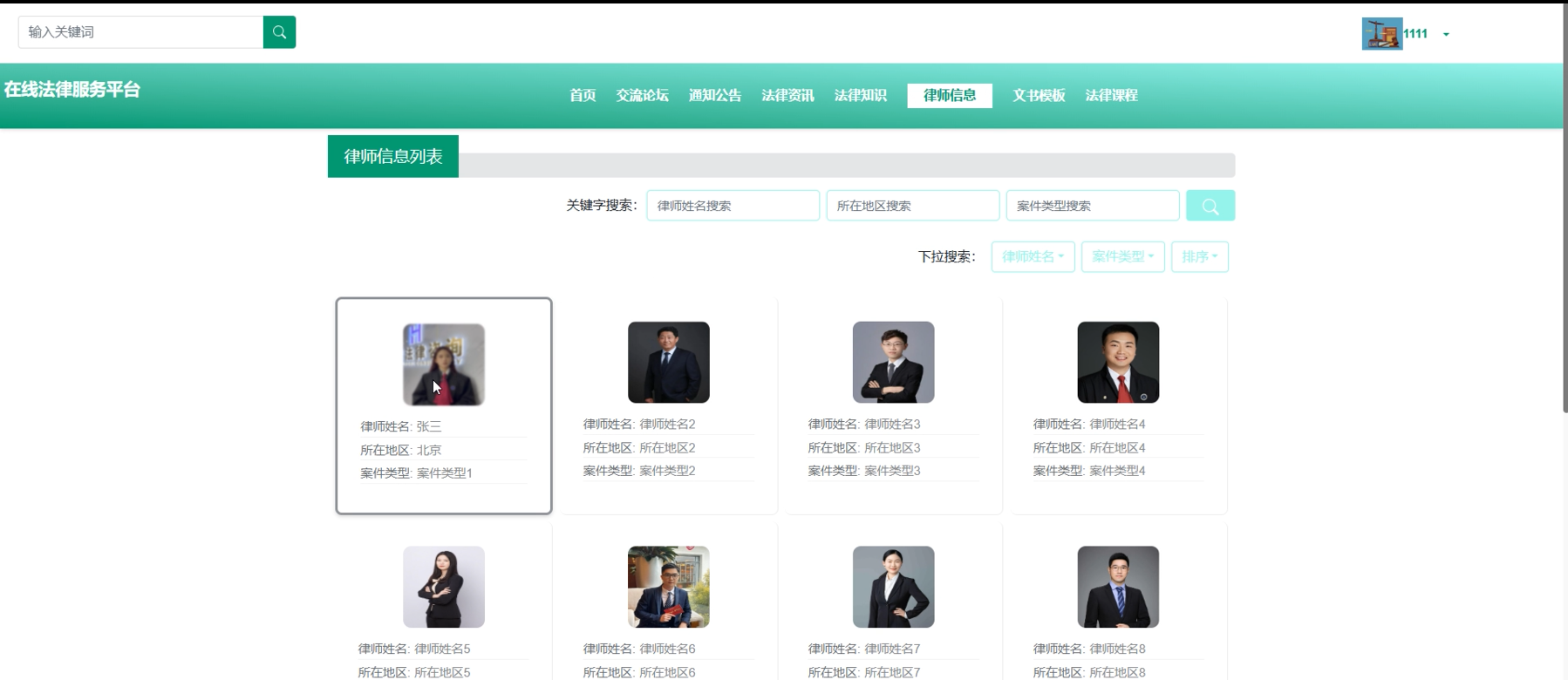Open lawyer 张三's photo thumbnail

[x=444, y=364]
